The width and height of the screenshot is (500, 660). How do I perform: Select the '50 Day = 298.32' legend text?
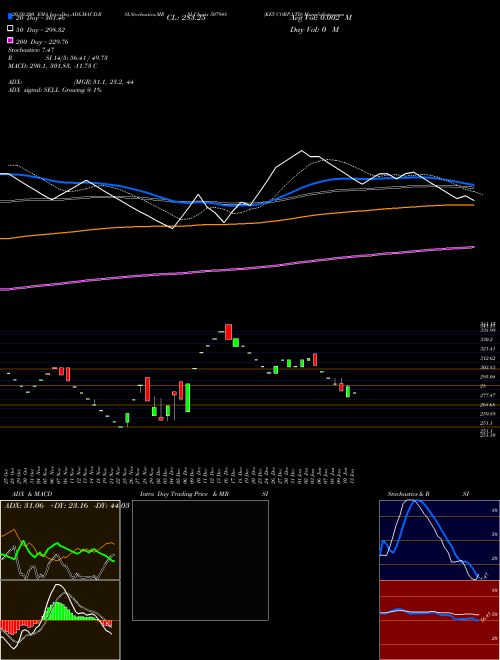tap(40, 30)
